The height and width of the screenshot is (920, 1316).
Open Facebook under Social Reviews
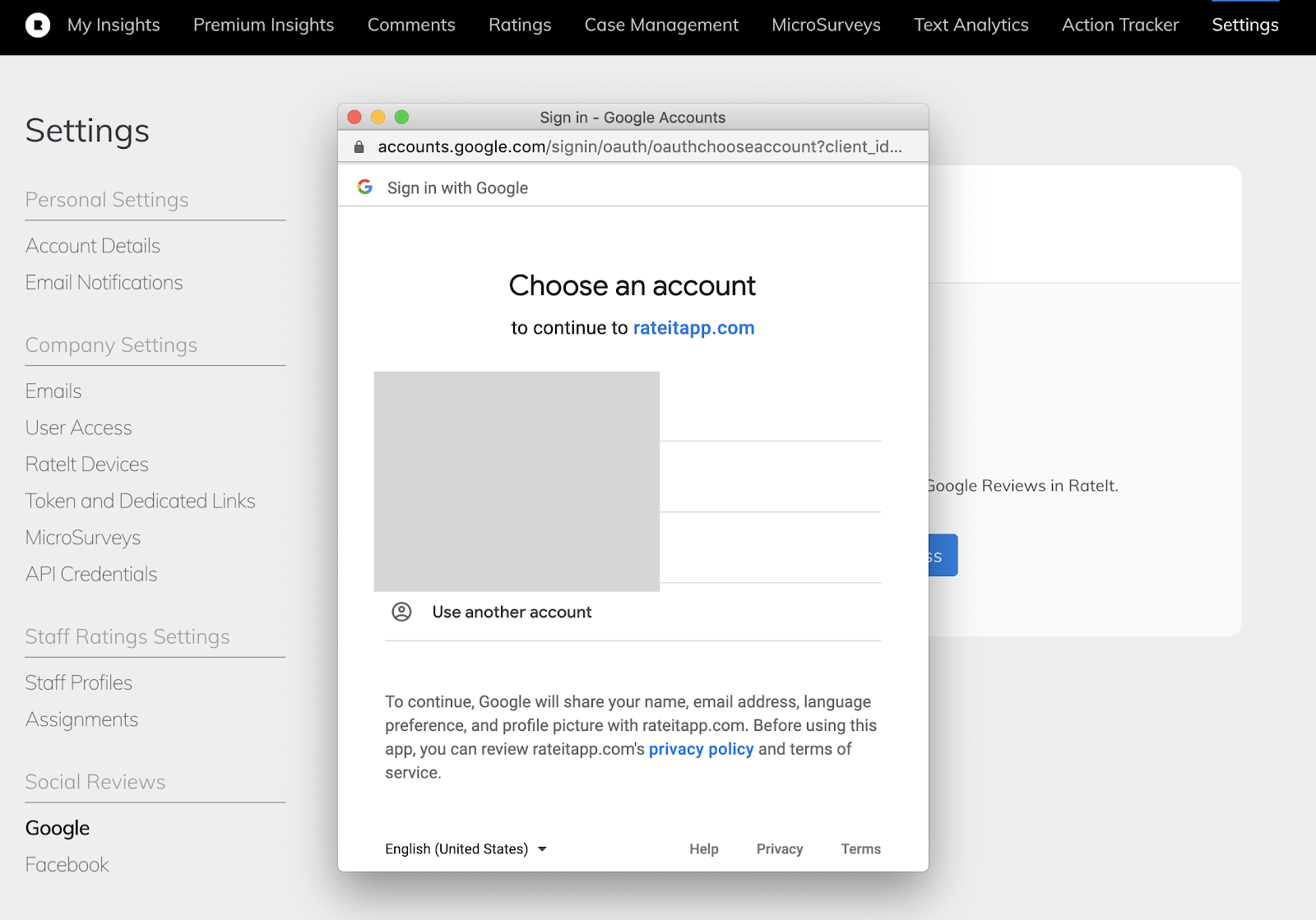[x=67, y=865]
